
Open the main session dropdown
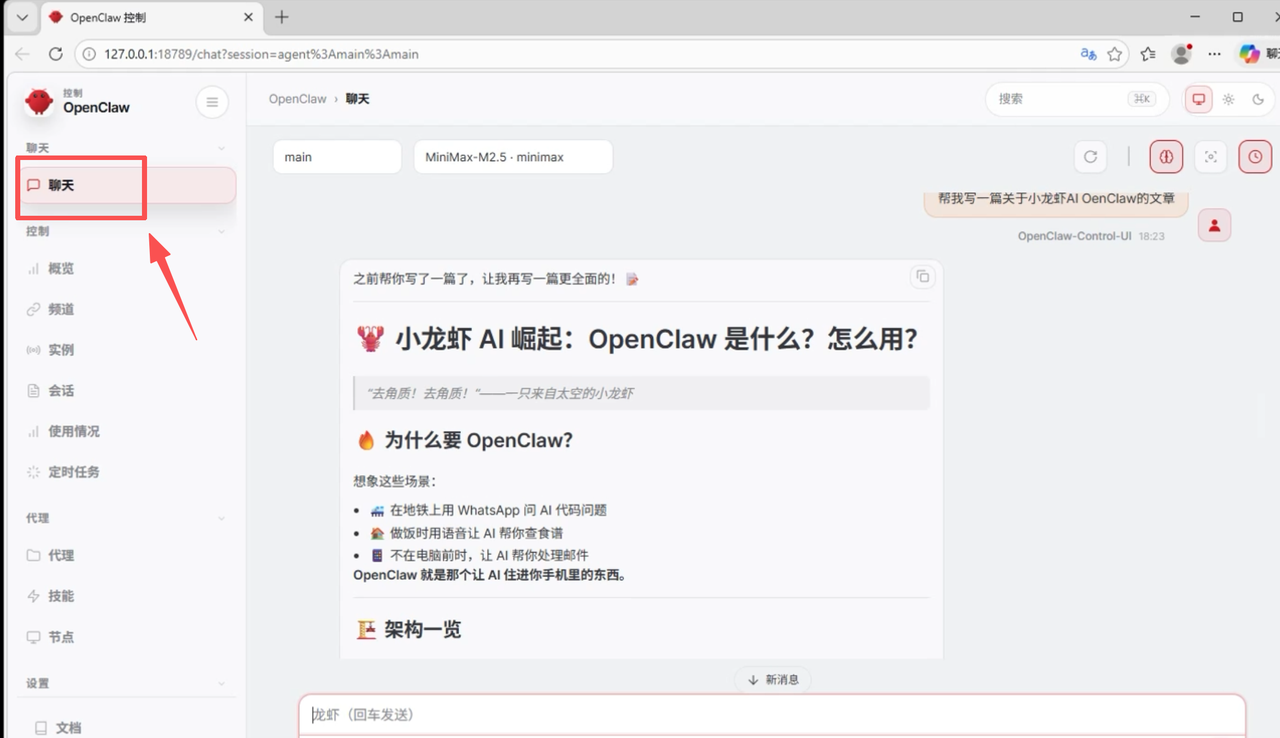click(337, 157)
